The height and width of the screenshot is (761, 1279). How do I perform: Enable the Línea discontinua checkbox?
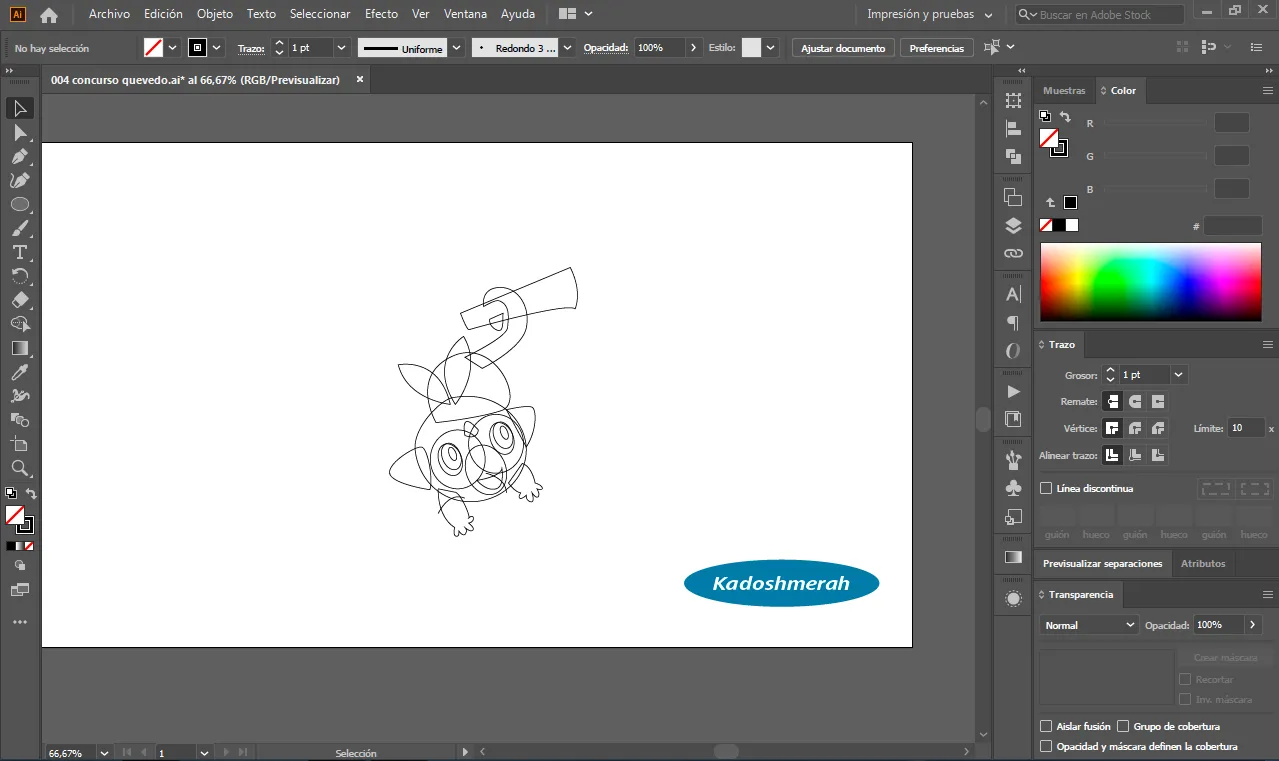click(1046, 488)
